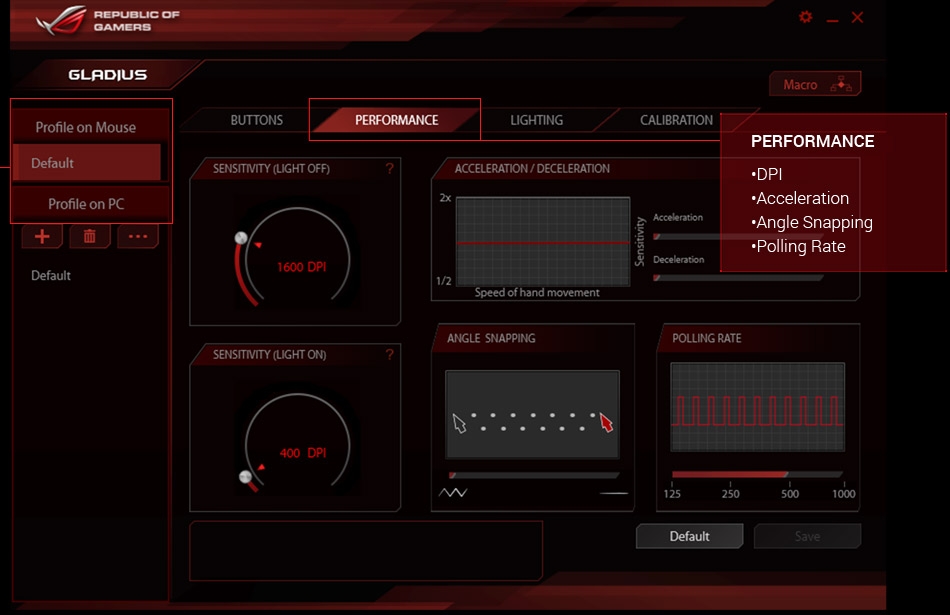Image resolution: width=950 pixels, height=615 pixels.
Task: Click the empty description box
Action: (x=366, y=551)
